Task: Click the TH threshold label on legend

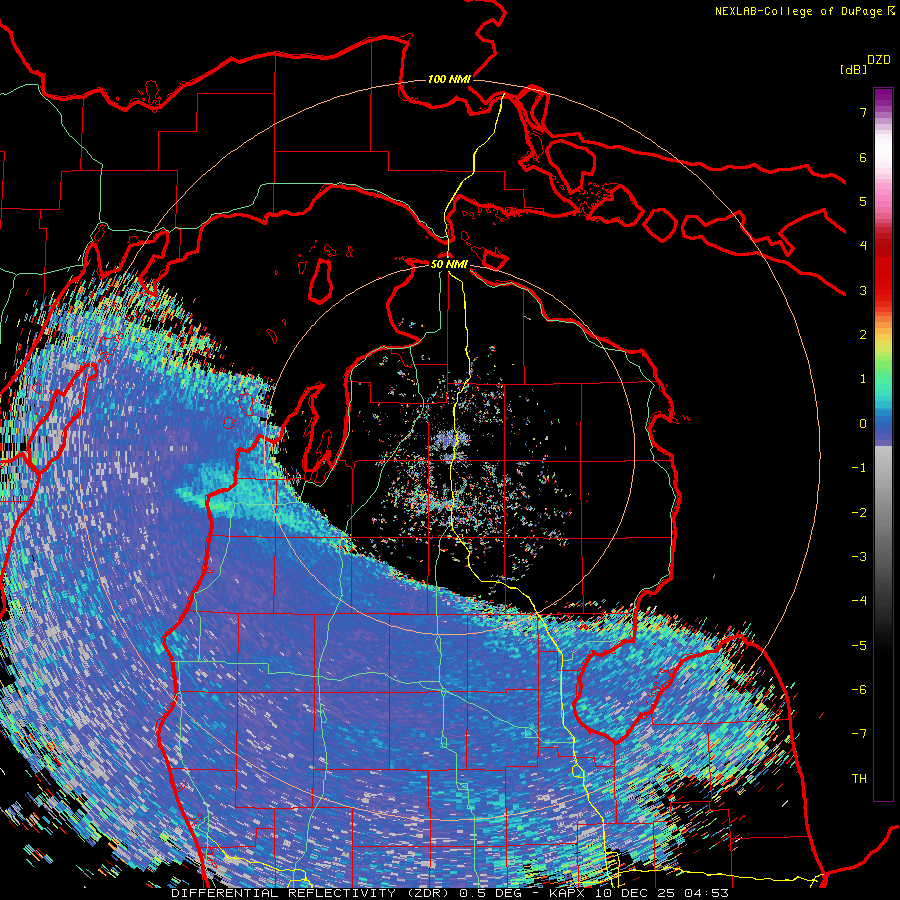Action: tap(859, 779)
